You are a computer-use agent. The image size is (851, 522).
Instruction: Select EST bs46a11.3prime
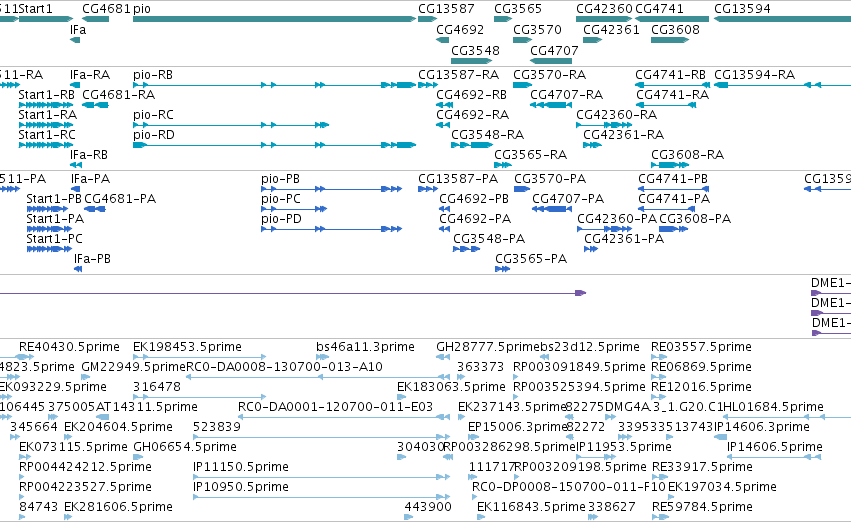[365, 347]
